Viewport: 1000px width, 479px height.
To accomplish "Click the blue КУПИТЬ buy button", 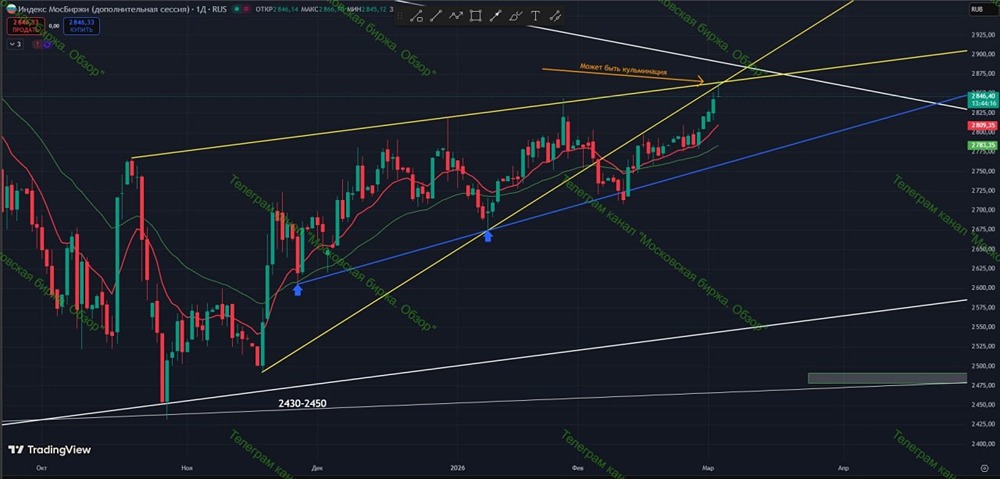I will coord(82,26).
